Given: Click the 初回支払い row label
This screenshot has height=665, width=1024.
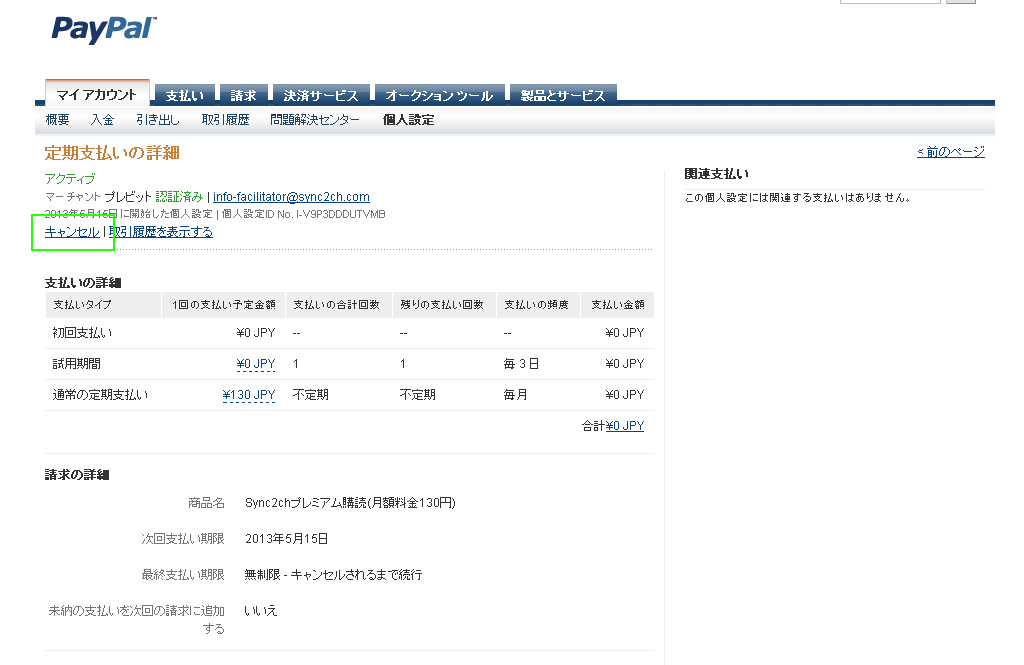Looking at the screenshot, I should pyautogui.click(x=82, y=333).
